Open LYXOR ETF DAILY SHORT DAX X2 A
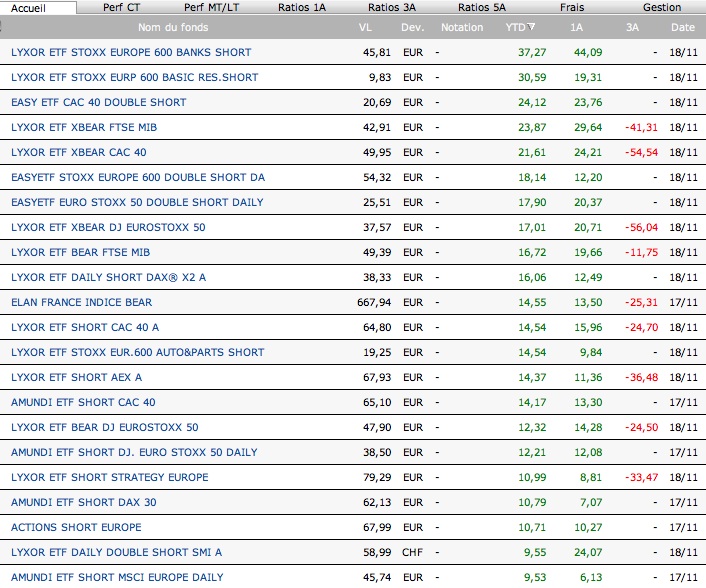 pos(109,277)
